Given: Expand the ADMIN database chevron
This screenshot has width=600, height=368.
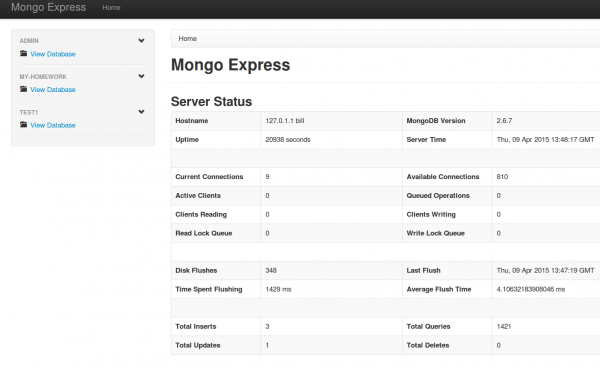Looking at the screenshot, I should (141, 41).
